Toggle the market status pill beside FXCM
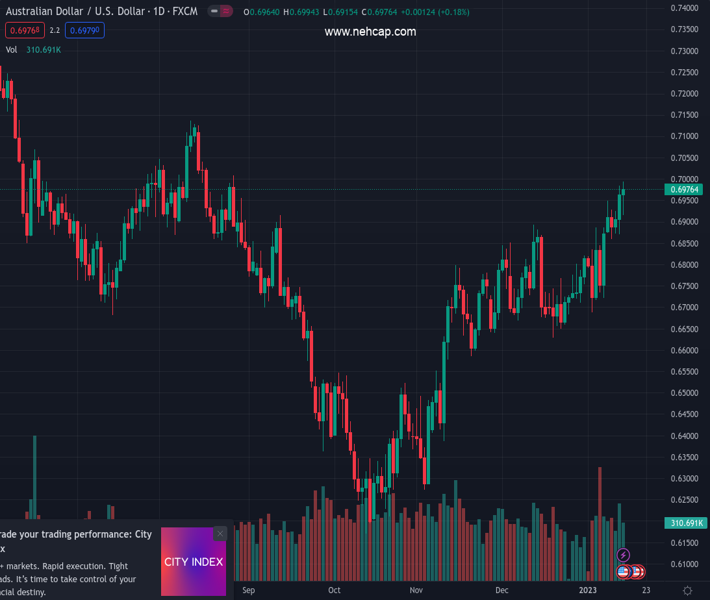Screen dimensions: 710x600 click(221, 12)
